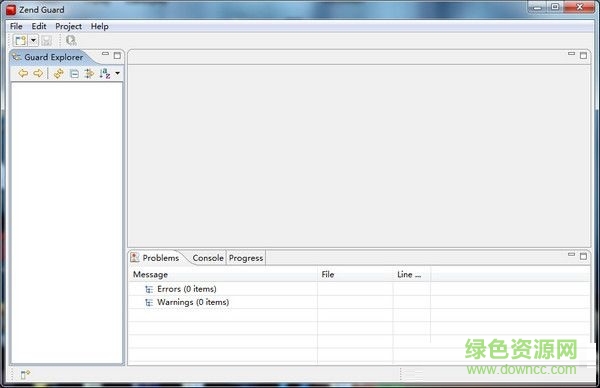
Task: Minimize the editor area panel
Action: point(571,54)
